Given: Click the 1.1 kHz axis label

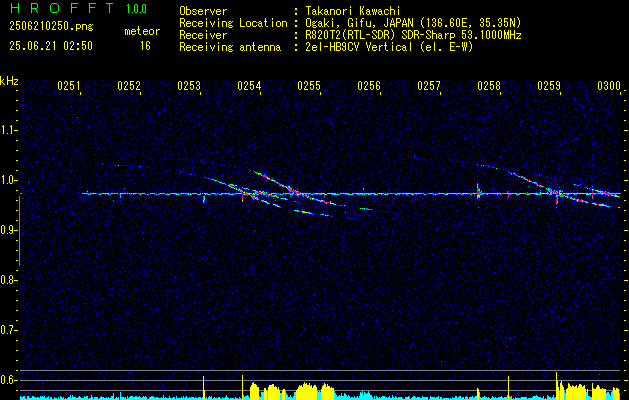Looking at the screenshot, I should pos(8,130).
